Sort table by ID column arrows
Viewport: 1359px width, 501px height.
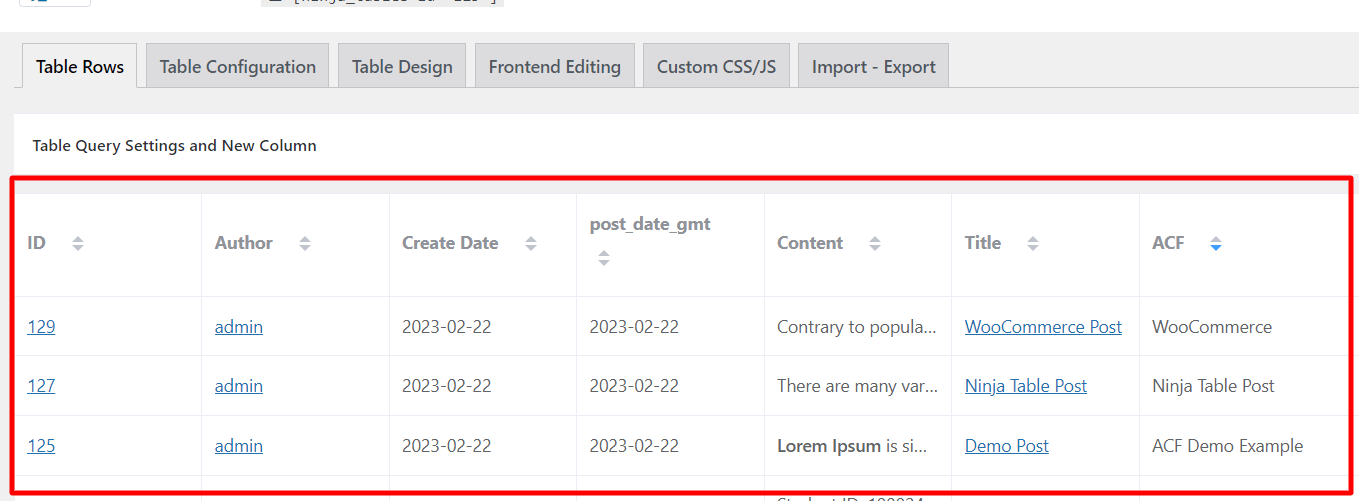78,243
